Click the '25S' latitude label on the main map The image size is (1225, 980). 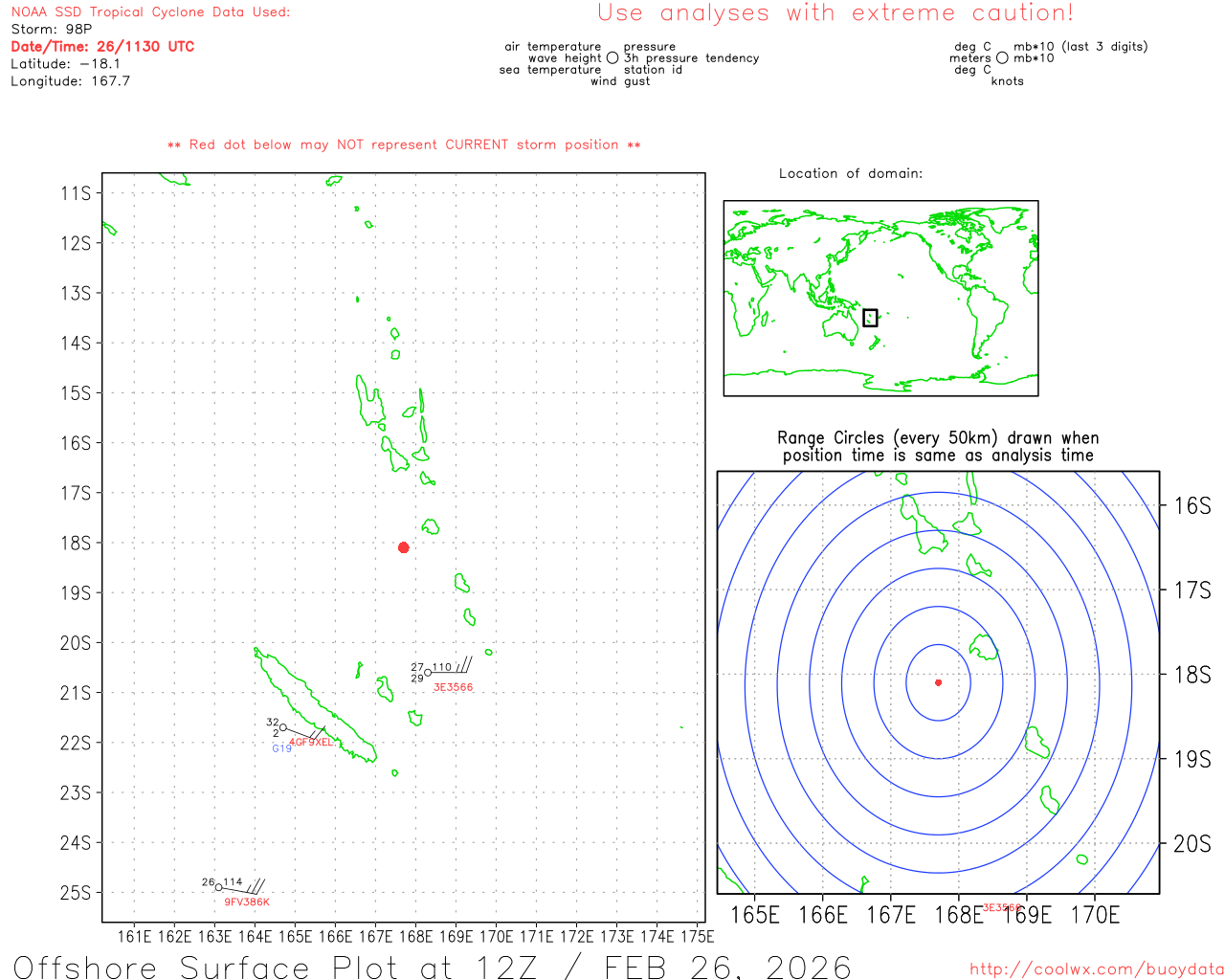tap(76, 892)
